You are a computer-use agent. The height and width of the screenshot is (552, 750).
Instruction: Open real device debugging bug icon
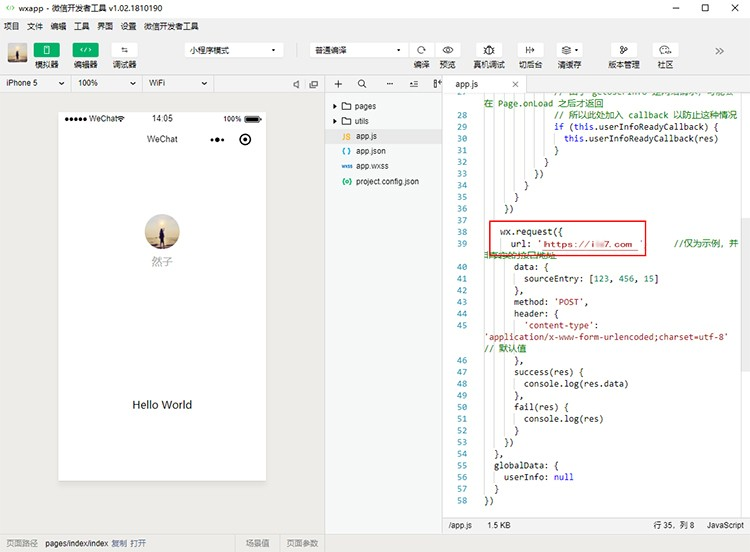pyautogui.click(x=489, y=50)
